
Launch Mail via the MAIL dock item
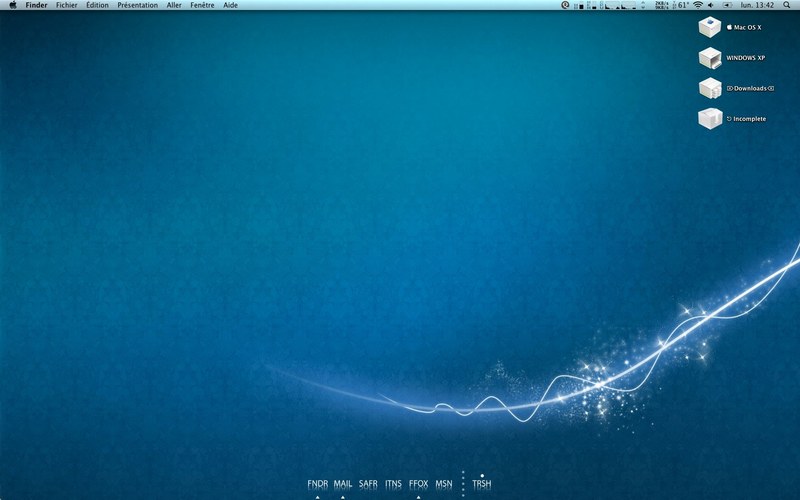pos(343,484)
